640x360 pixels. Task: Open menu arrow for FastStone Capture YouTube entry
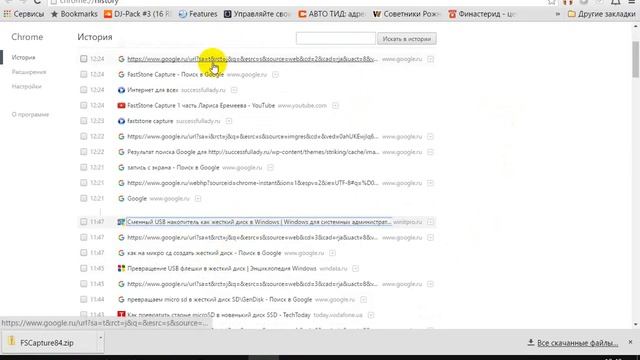click(335, 105)
